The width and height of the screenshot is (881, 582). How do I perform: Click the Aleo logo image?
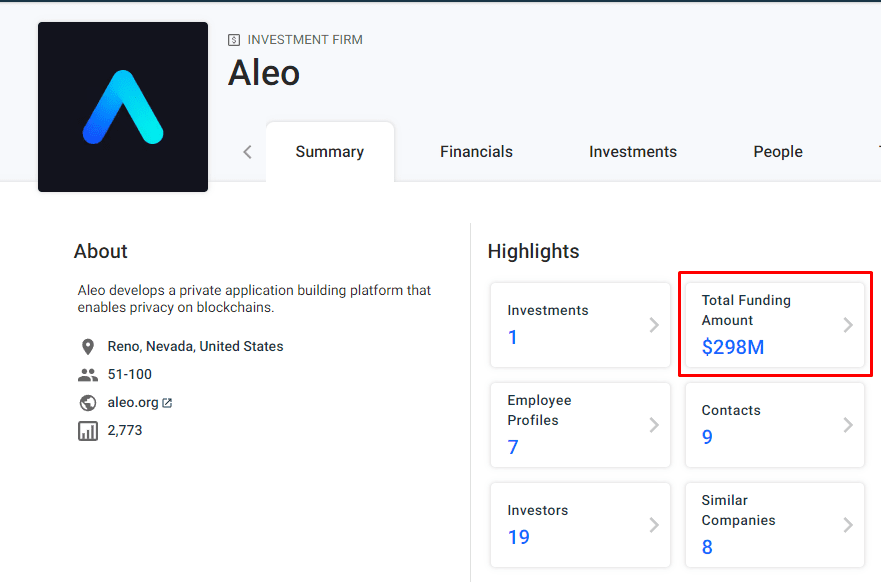click(123, 107)
